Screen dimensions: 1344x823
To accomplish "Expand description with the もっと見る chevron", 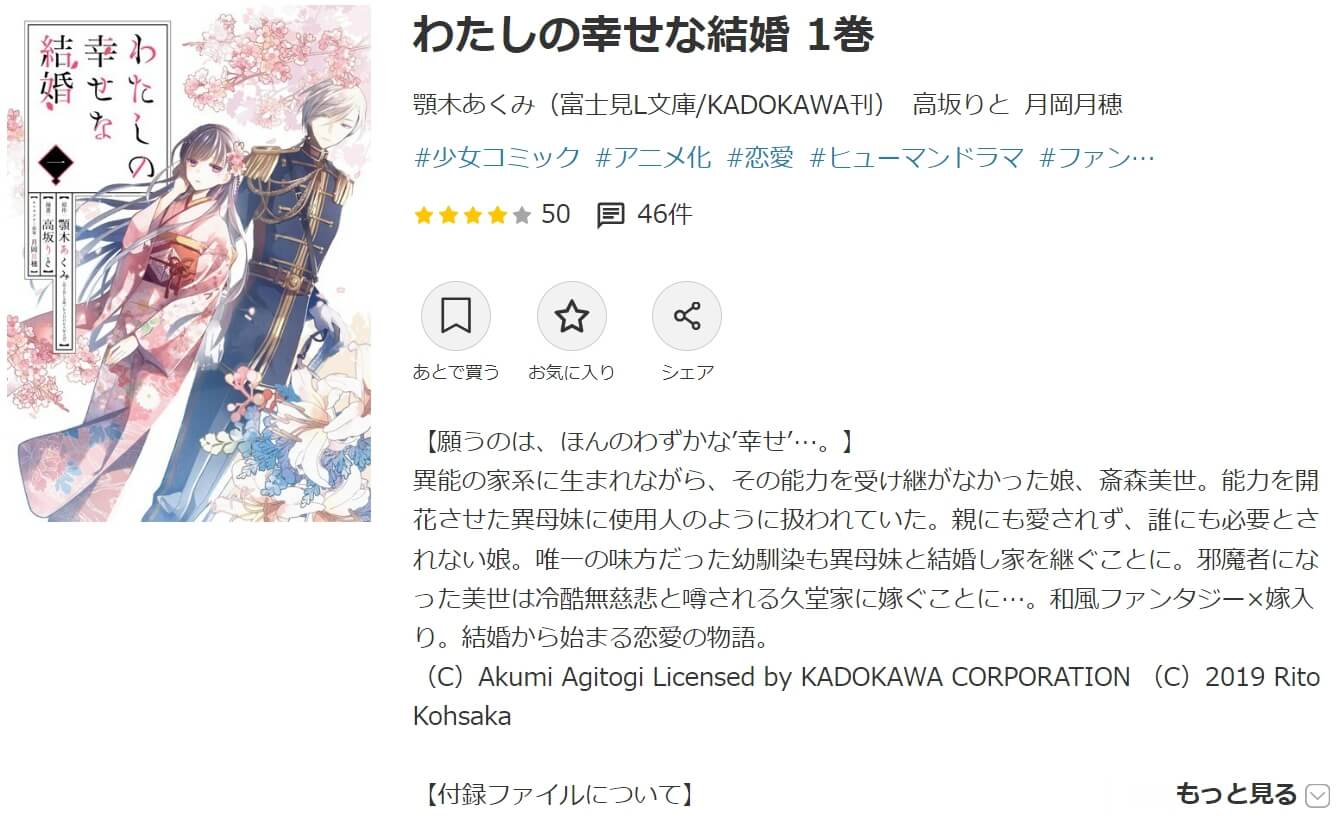I will (1317, 796).
